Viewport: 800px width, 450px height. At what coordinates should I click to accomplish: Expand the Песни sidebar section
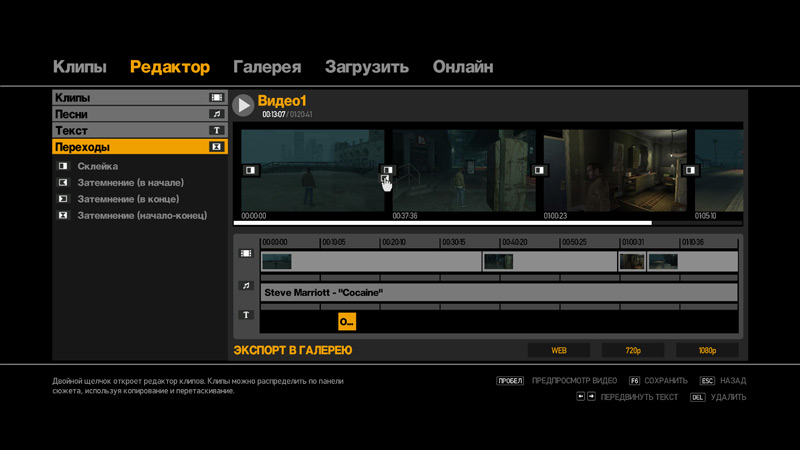(x=139, y=114)
